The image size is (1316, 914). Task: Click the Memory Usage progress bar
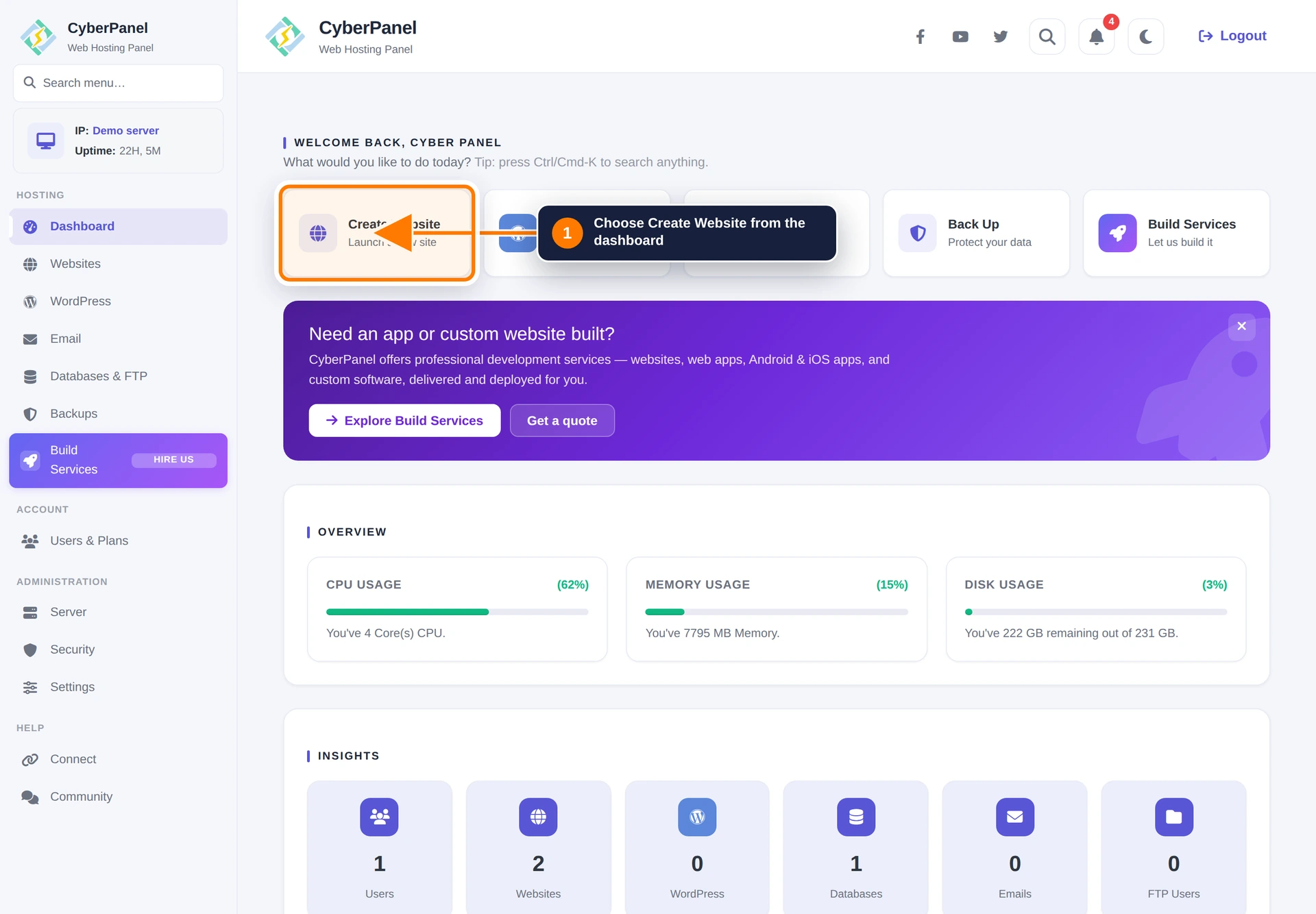pyautogui.click(x=777, y=612)
